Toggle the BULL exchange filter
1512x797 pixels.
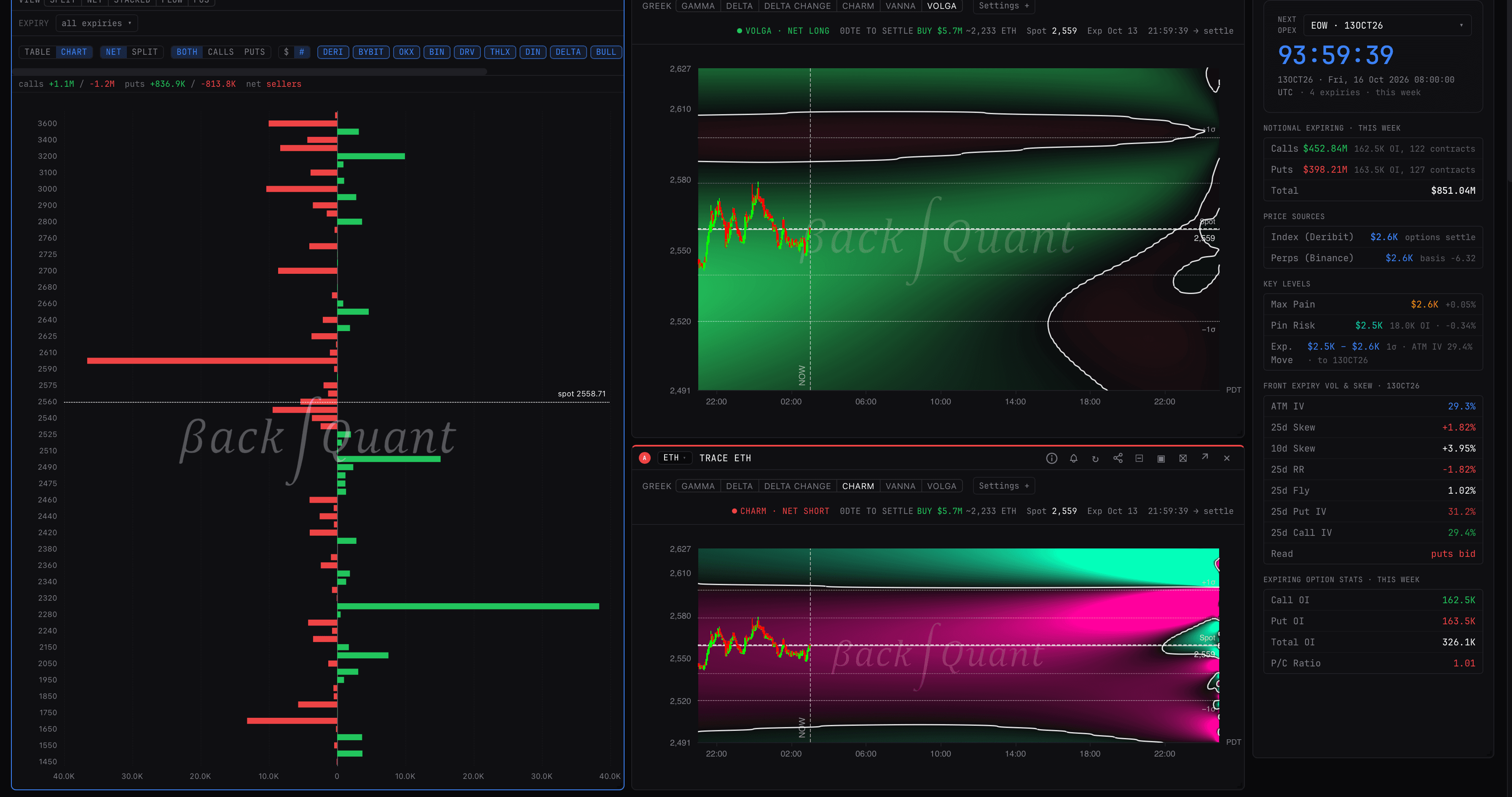tap(606, 52)
